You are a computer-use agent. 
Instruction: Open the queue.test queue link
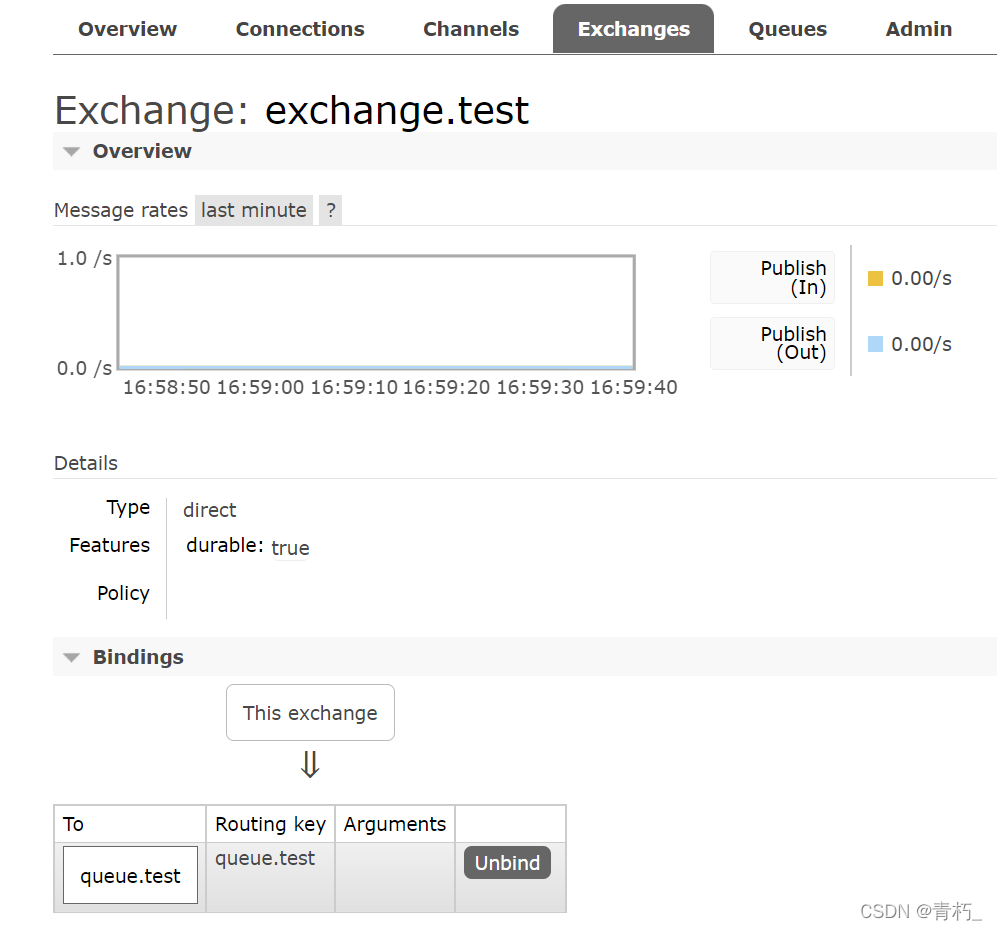point(130,876)
